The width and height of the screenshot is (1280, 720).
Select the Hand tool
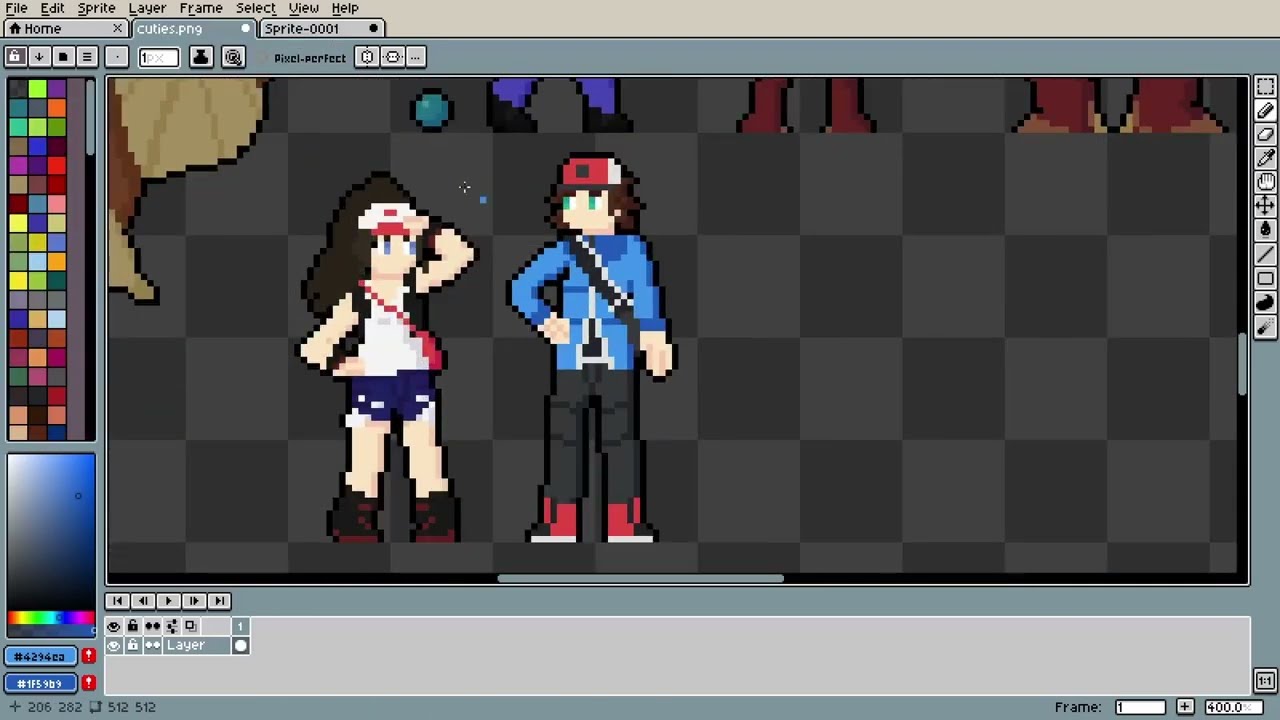click(1265, 182)
